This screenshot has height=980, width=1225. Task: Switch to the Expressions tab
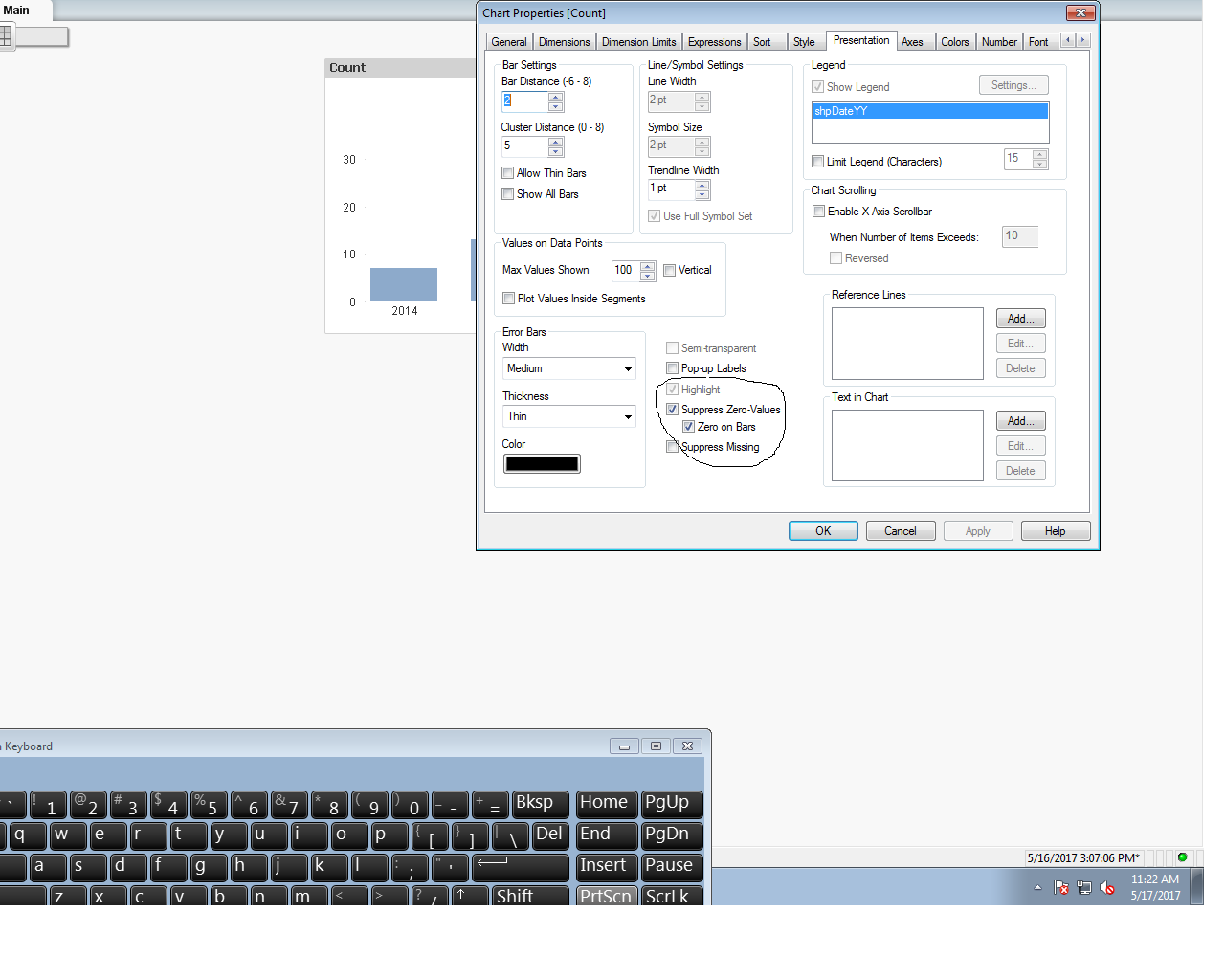714,42
